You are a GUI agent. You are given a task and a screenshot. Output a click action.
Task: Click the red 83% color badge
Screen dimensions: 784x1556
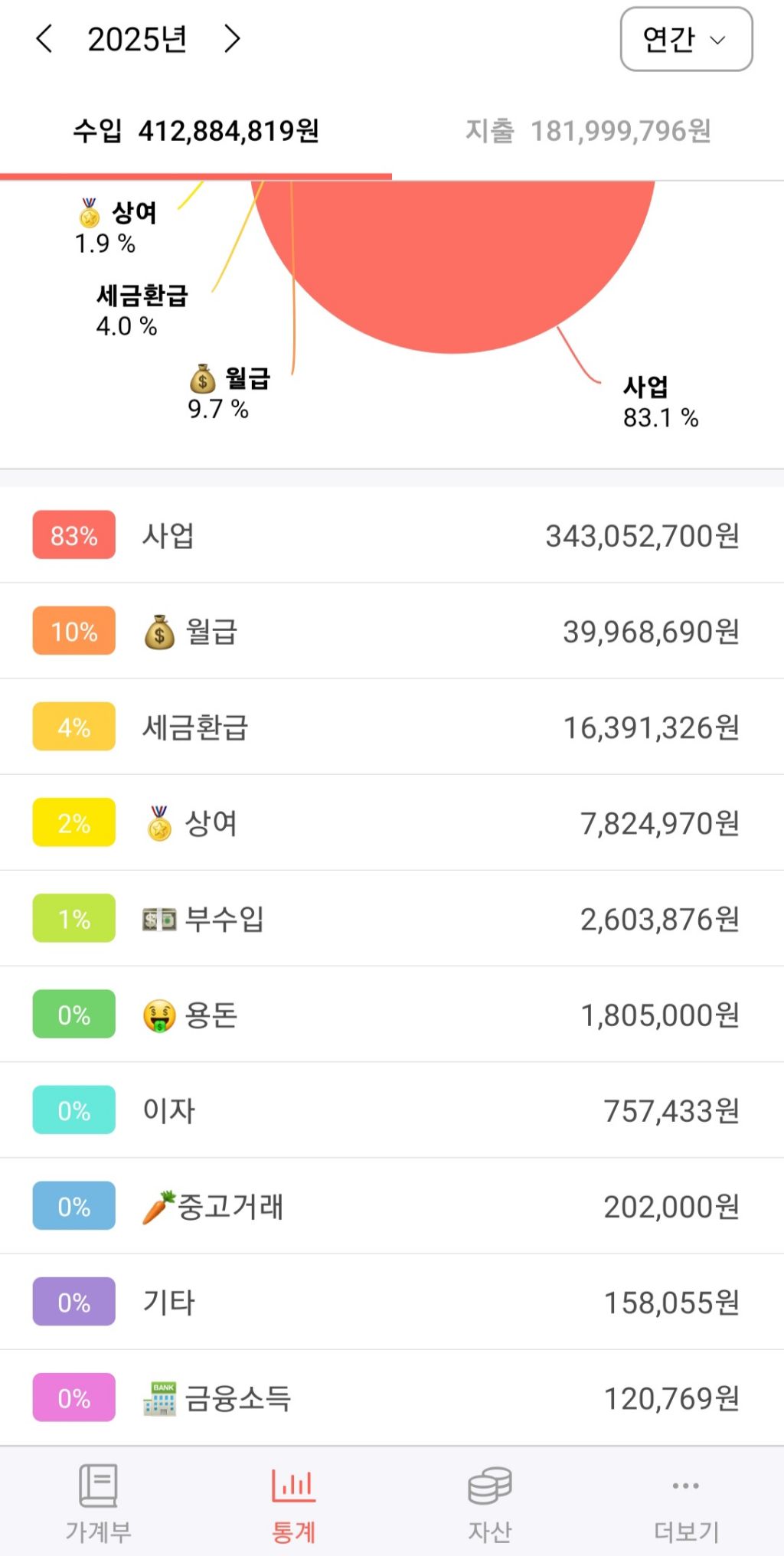(74, 535)
